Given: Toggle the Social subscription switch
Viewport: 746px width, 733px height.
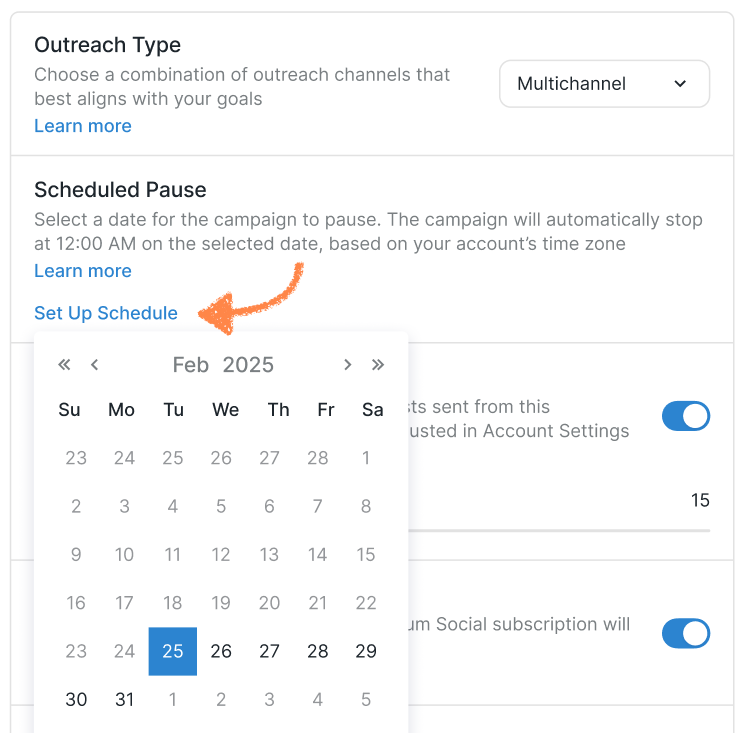Looking at the screenshot, I should pos(685,633).
